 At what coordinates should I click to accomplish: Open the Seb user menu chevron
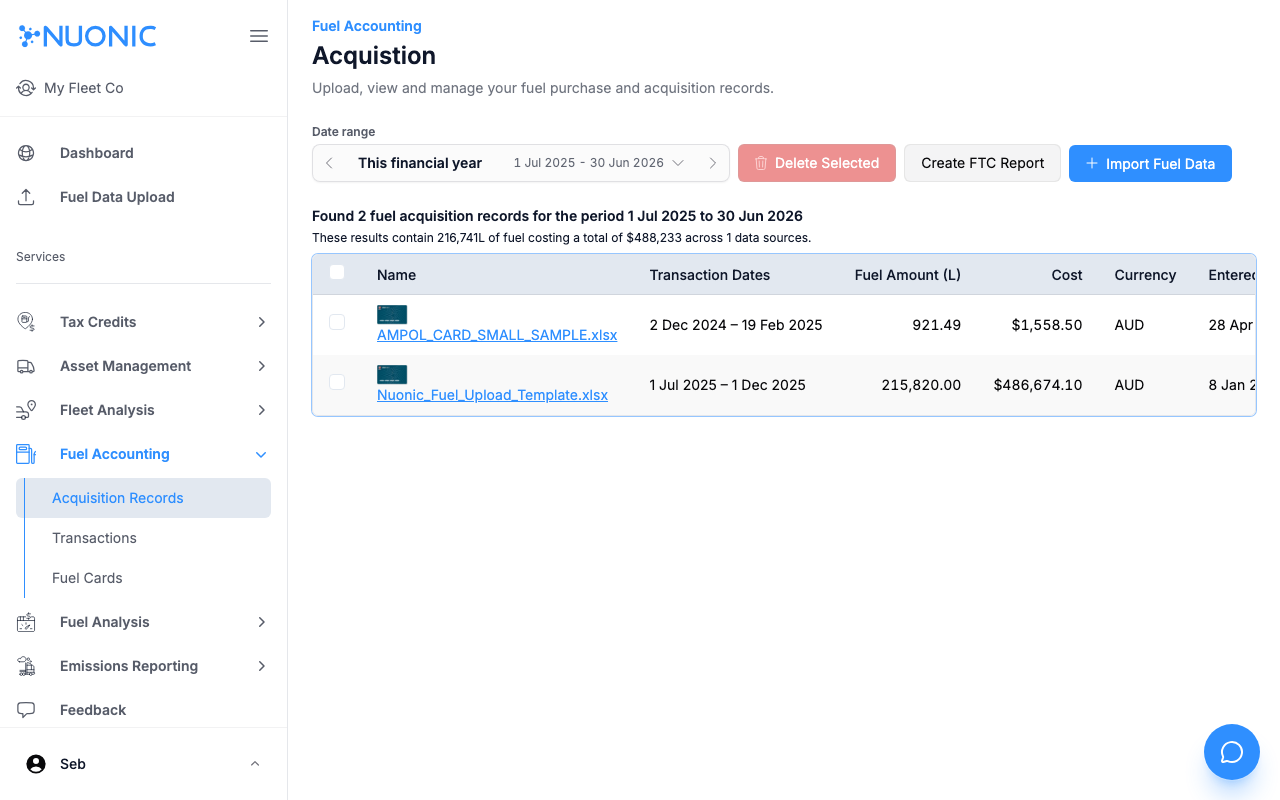pos(255,764)
